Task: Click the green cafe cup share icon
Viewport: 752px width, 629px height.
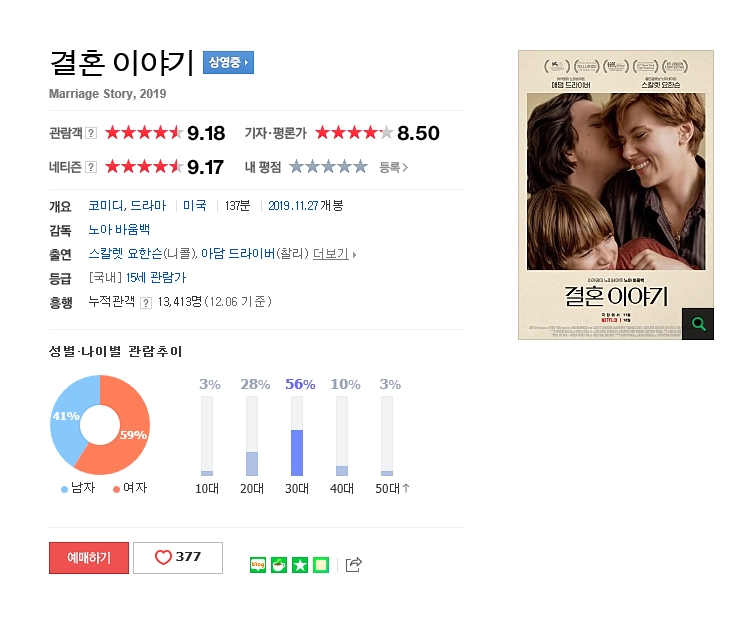Action: pyautogui.click(x=279, y=565)
